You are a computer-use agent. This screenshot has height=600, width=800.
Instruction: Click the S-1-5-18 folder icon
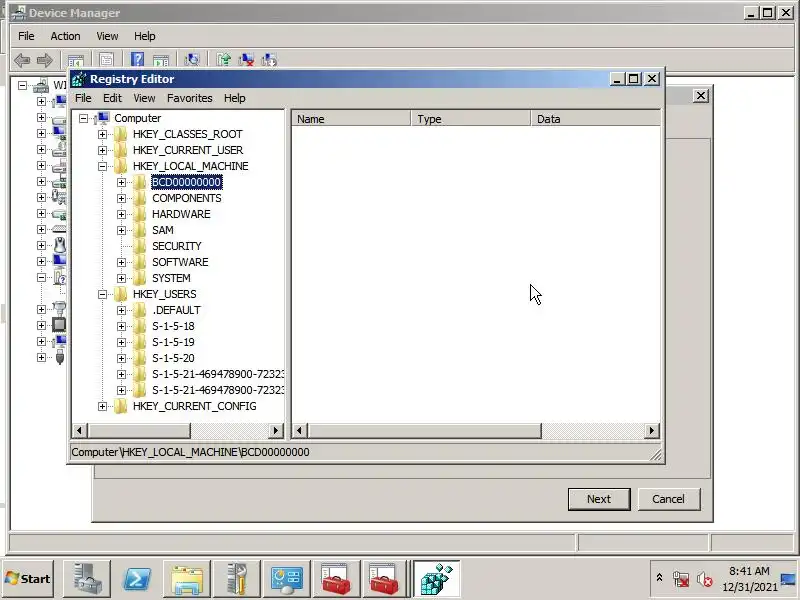click(x=139, y=326)
